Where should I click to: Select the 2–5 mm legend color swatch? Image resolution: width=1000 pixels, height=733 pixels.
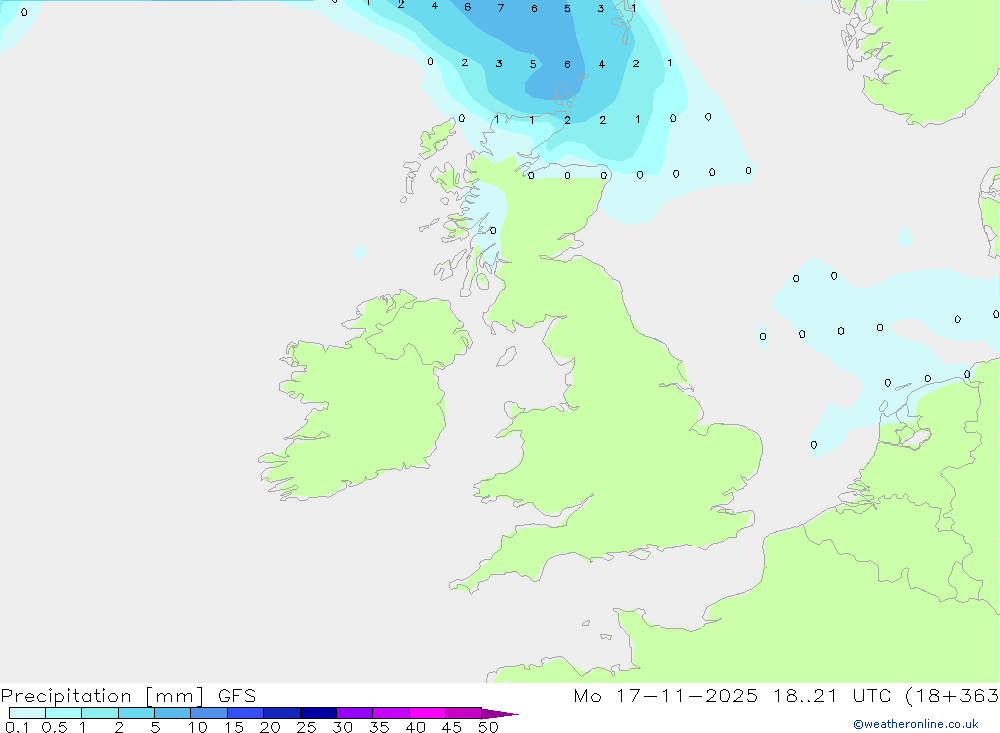pyautogui.click(x=136, y=713)
